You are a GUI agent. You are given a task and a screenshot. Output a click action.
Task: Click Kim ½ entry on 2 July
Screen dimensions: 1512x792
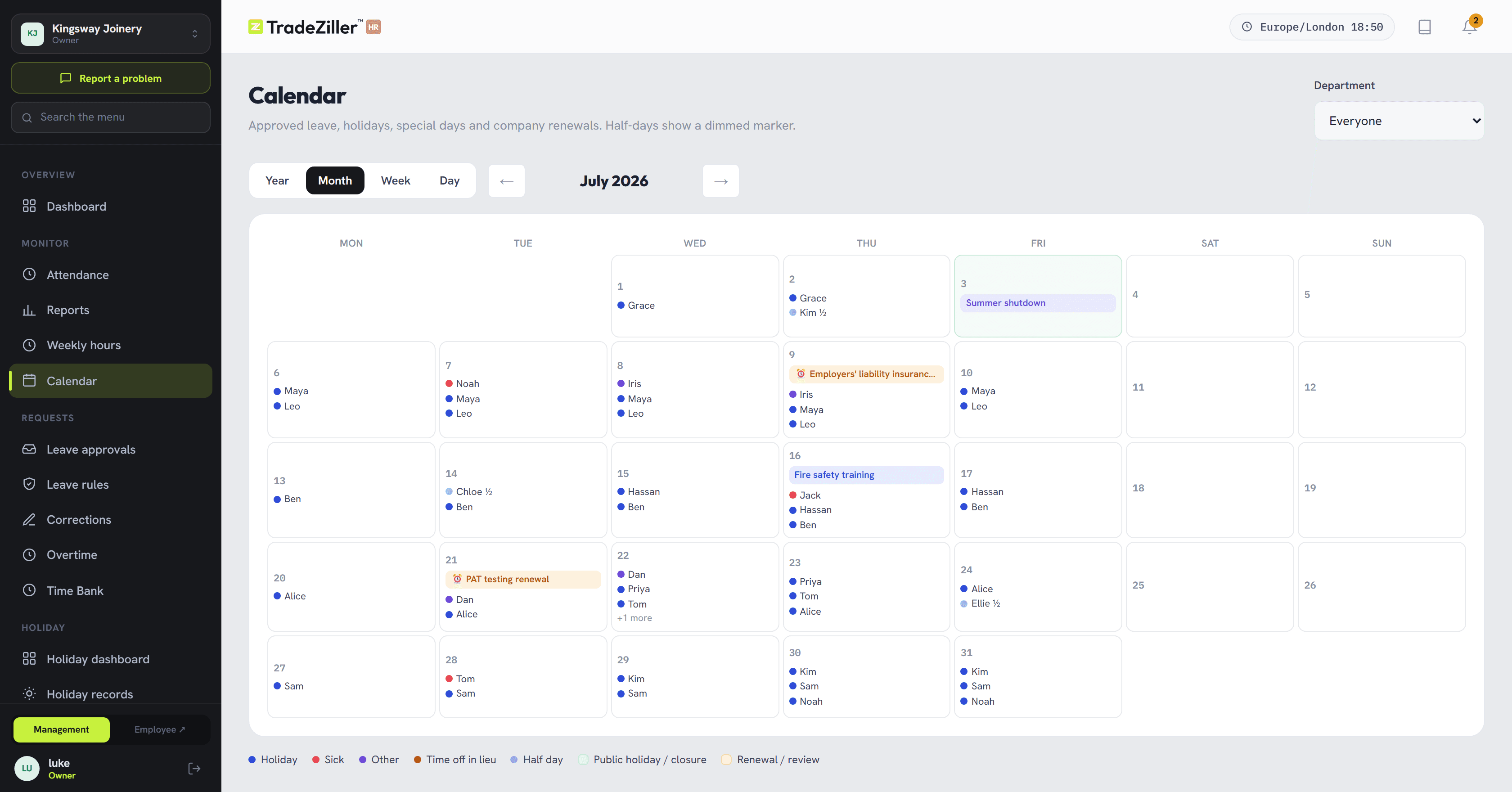(808, 312)
